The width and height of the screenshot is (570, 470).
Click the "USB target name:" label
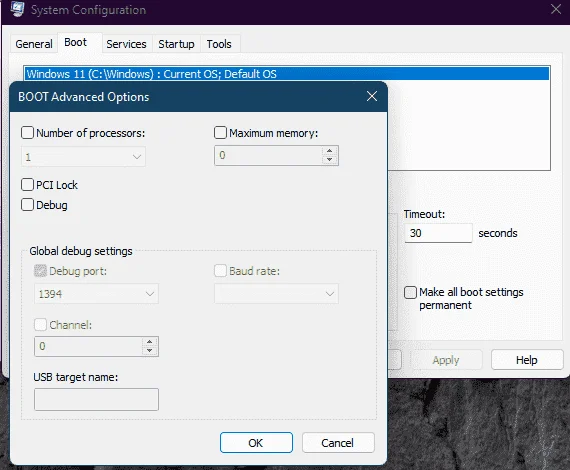76,377
